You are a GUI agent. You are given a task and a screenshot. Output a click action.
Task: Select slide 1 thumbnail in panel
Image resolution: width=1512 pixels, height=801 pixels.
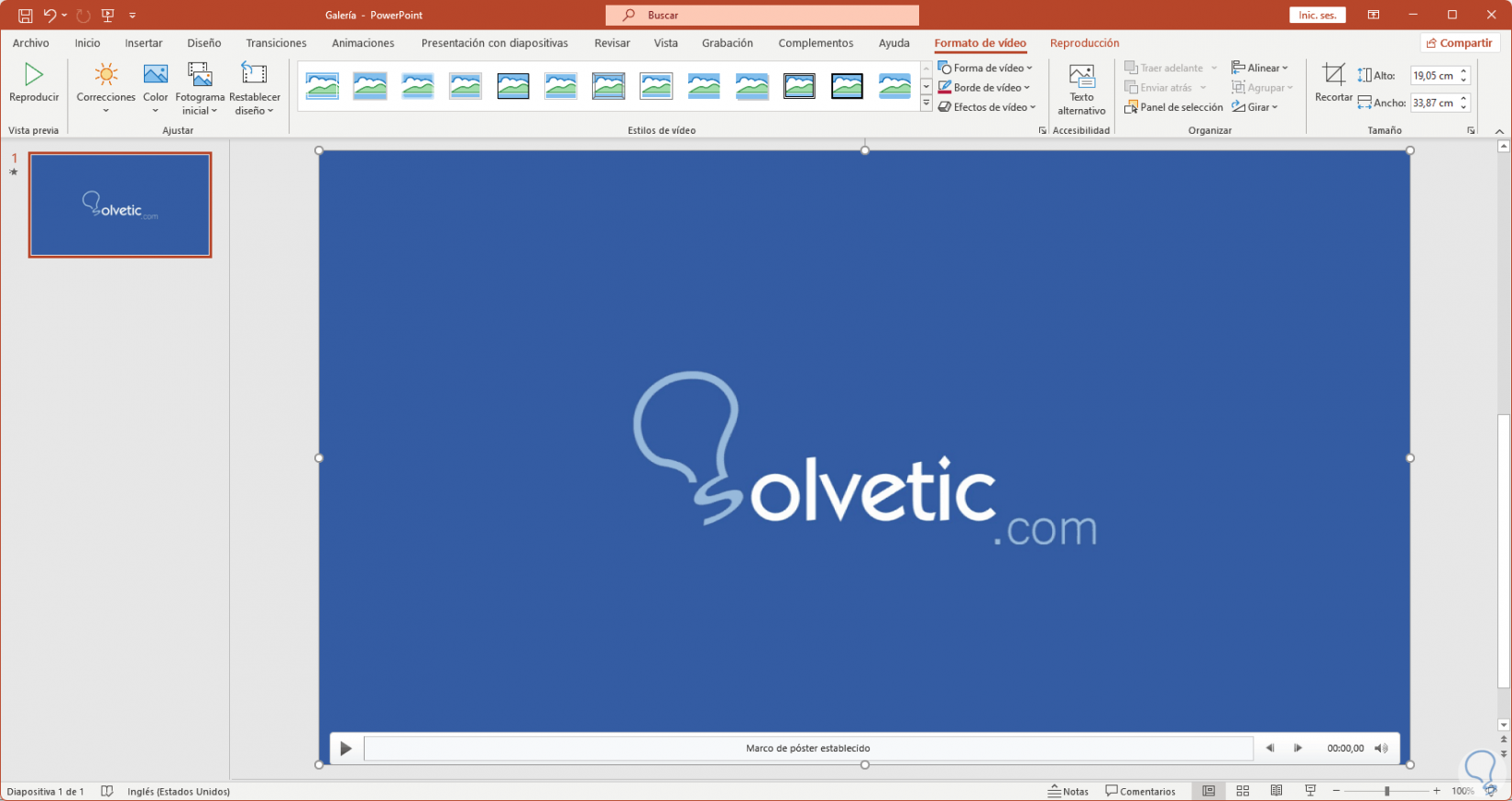click(x=120, y=204)
